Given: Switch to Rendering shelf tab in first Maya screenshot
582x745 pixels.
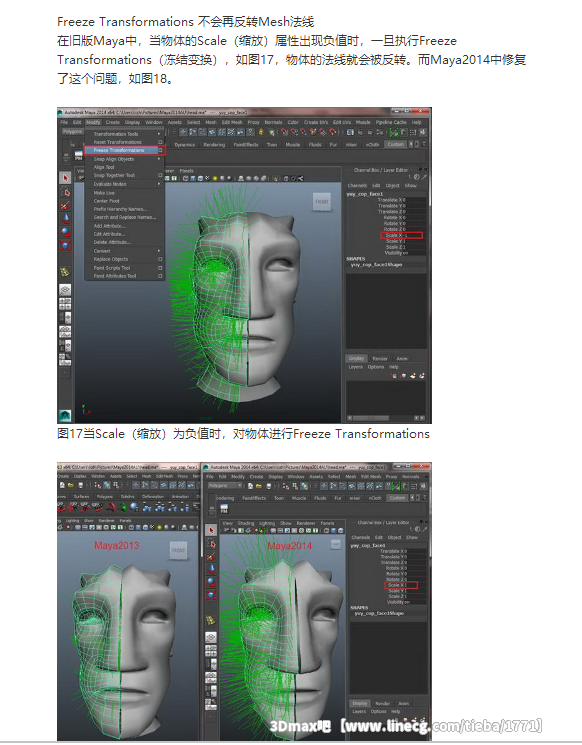Looking at the screenshot, I should click(214, 144).
